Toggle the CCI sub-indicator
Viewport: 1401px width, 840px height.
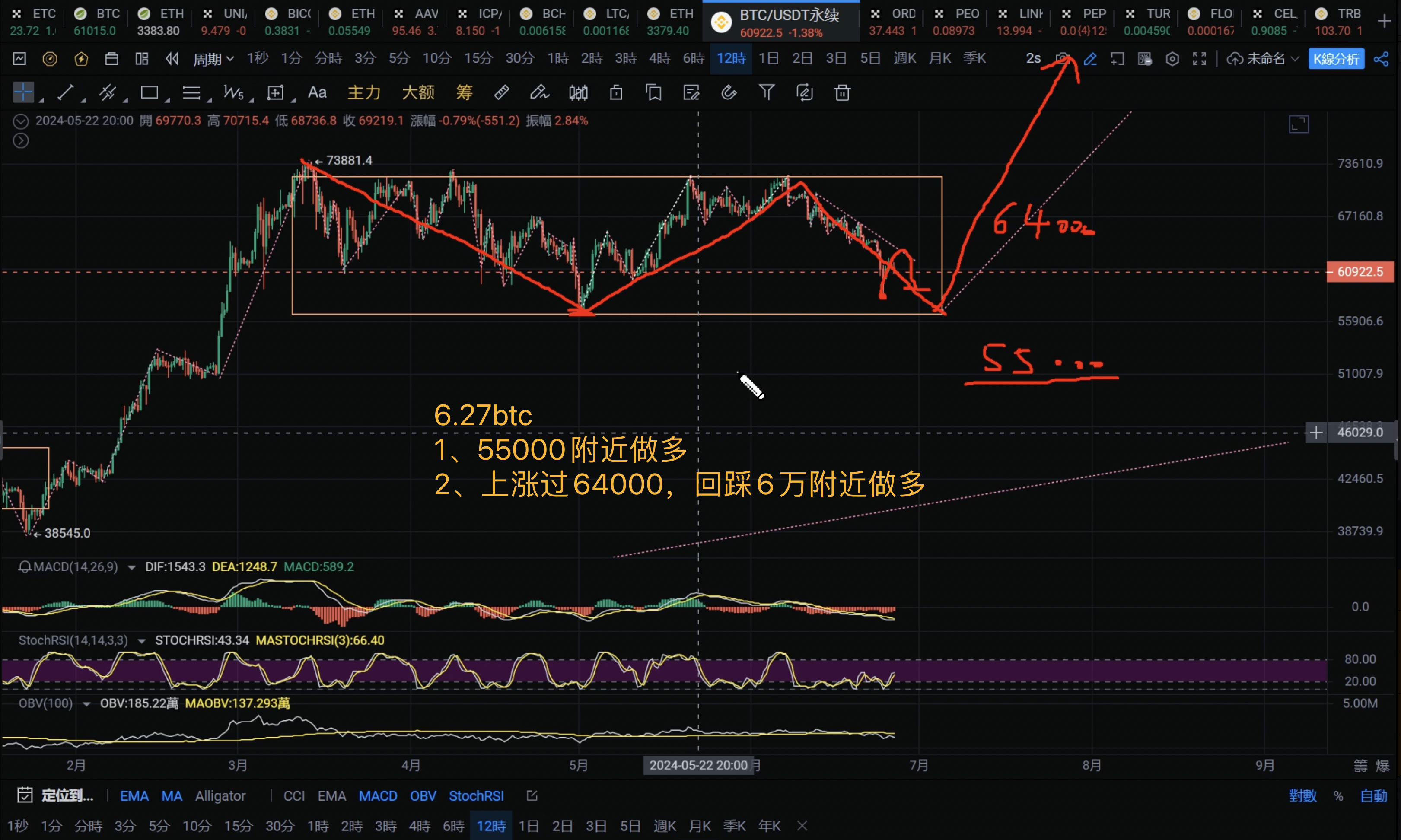tap(294, 796)
